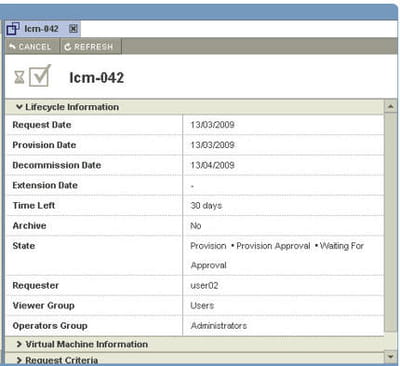Image resolution: width=400 pixels, height=366 pixels.
Task: Select the Users viewer group value
Action: tap(202, 306)
